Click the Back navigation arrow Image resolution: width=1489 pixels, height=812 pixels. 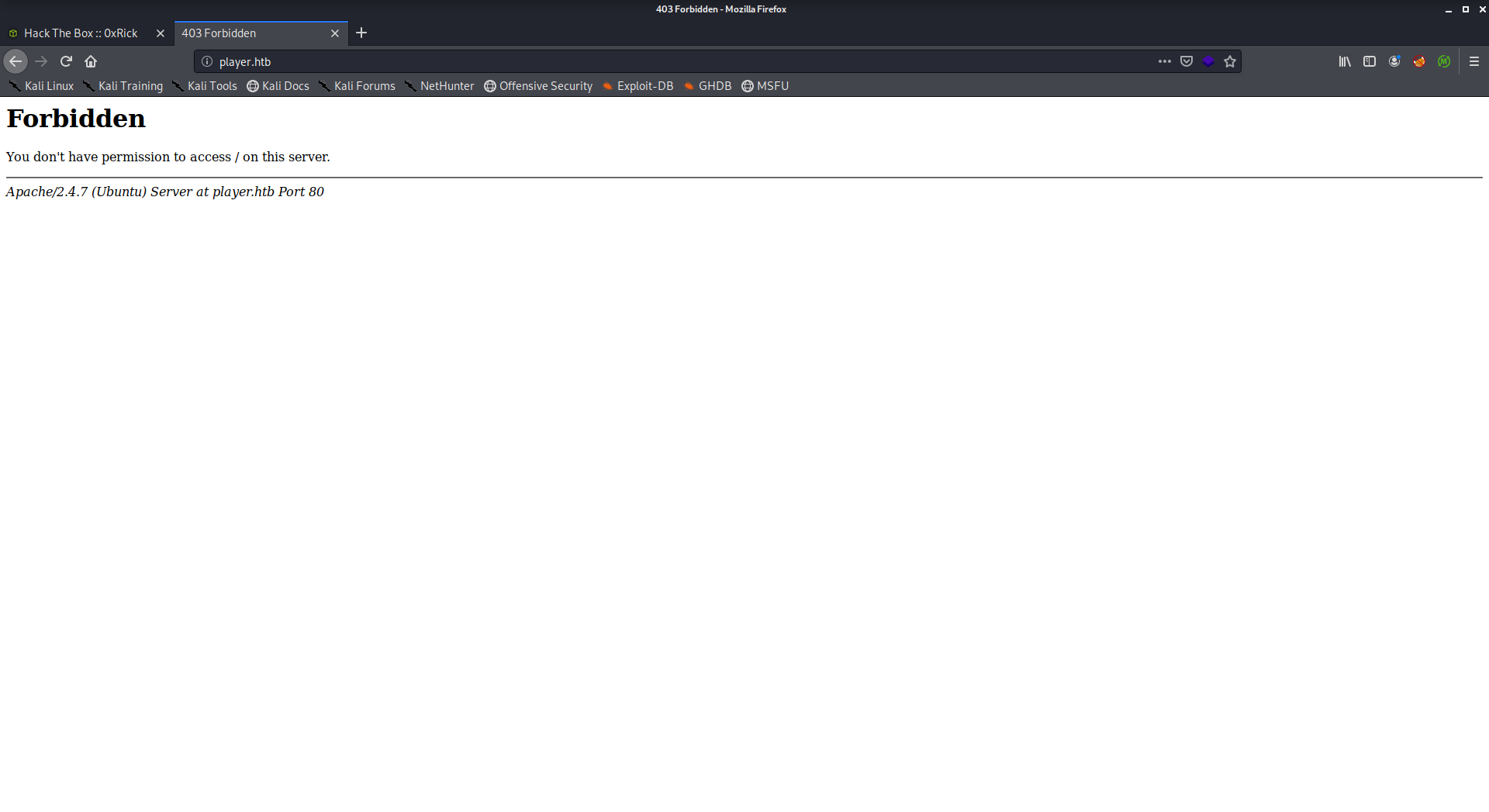point(16,61)
